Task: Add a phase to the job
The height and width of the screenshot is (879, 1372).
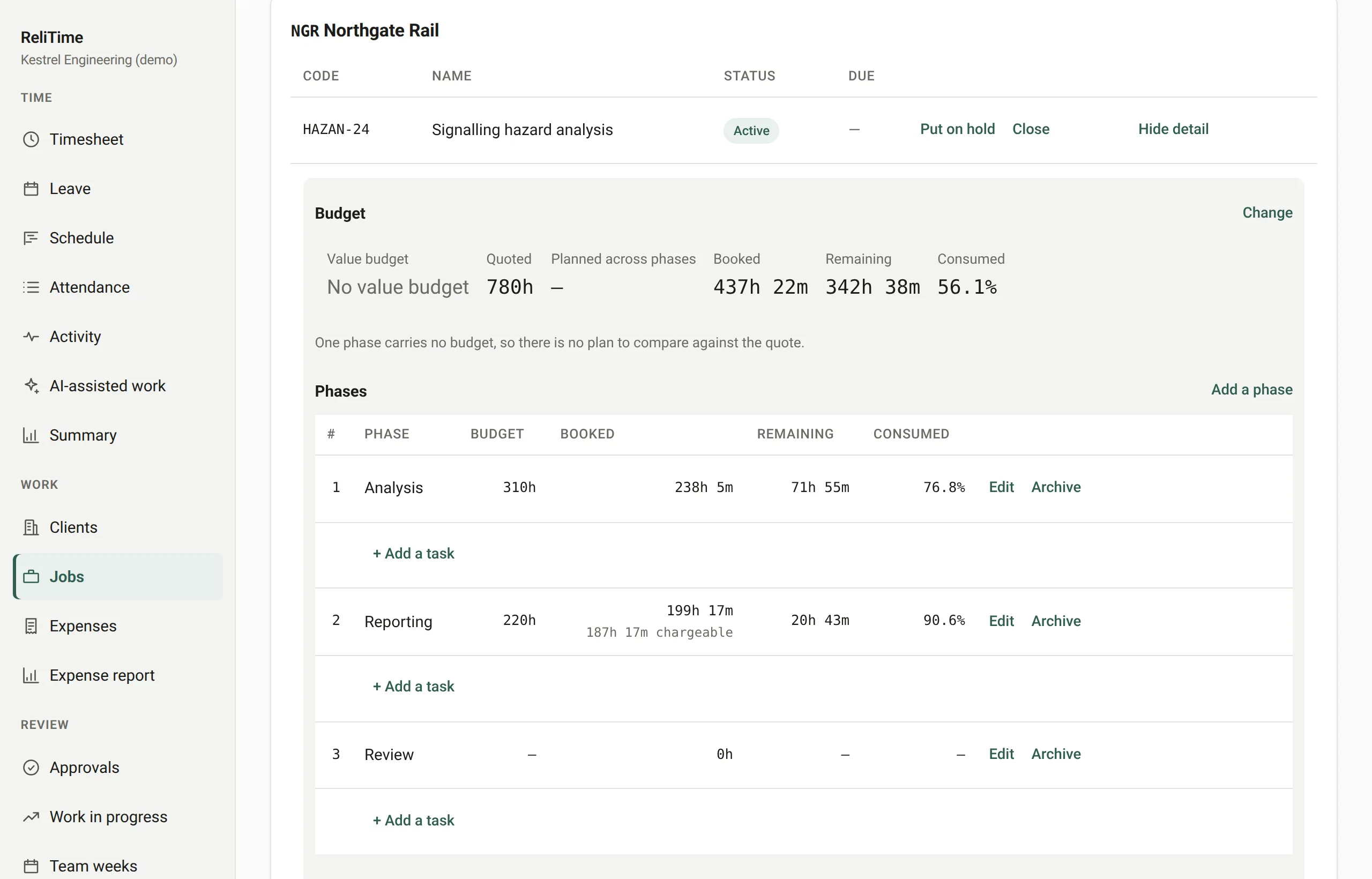Action: (1251, 389)
